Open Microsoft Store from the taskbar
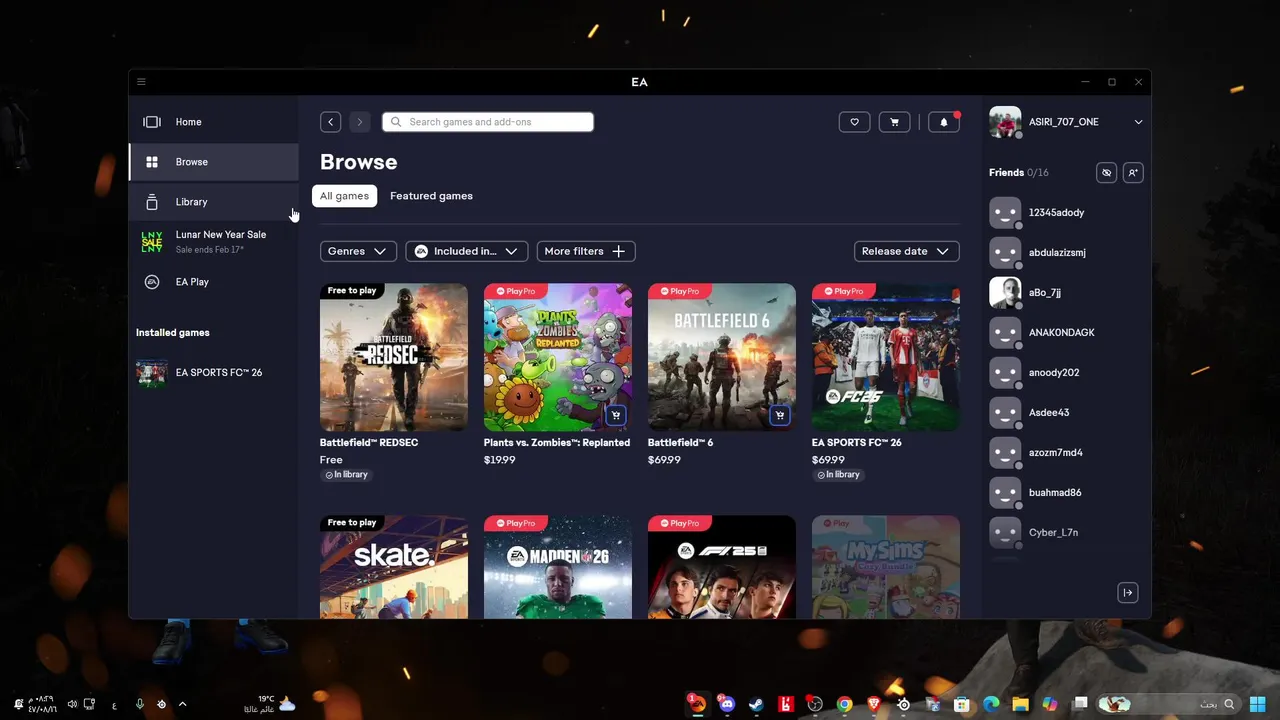This screenshot has height=720, width=1280. tap(962, 704)
